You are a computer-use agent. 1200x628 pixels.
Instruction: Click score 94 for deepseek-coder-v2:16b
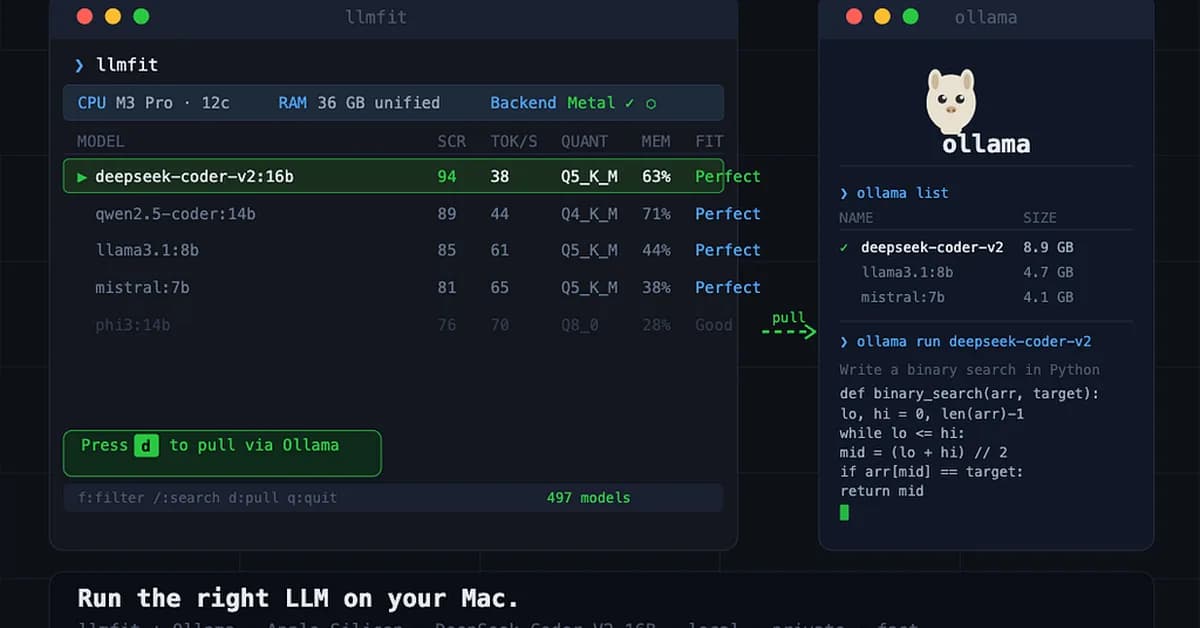447,177
